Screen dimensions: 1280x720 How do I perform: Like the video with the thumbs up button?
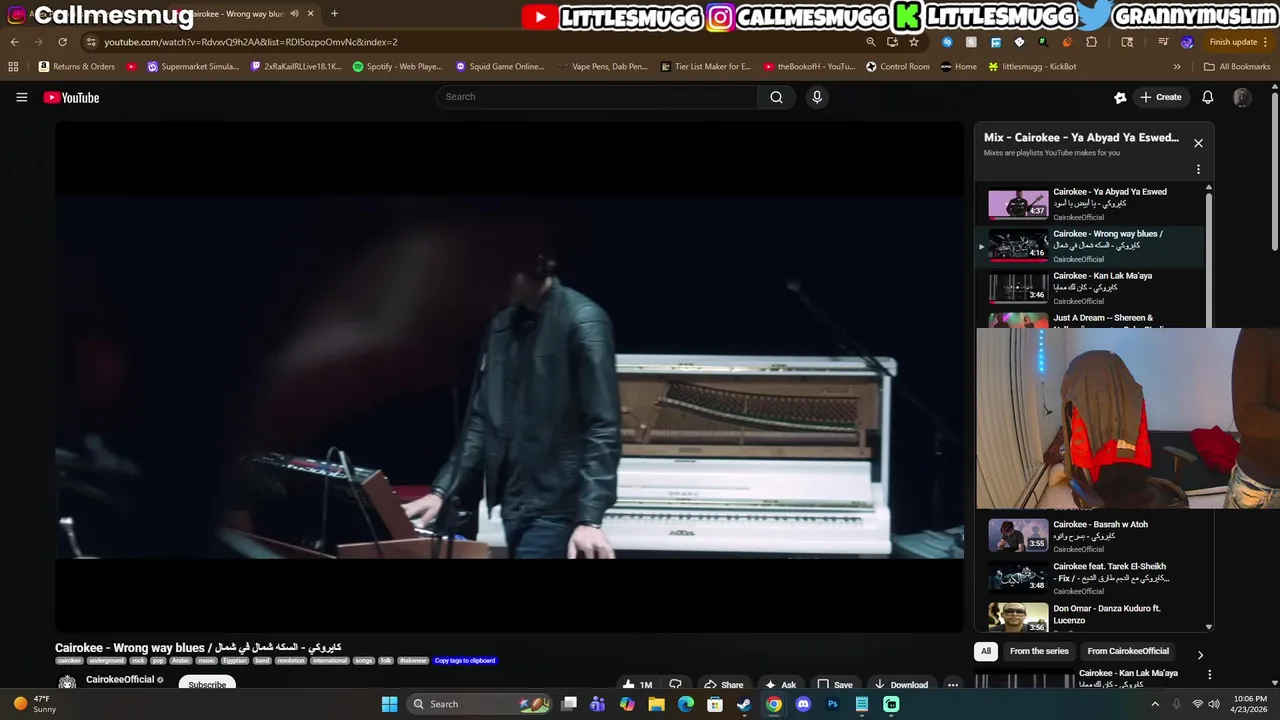click(637, 685)
